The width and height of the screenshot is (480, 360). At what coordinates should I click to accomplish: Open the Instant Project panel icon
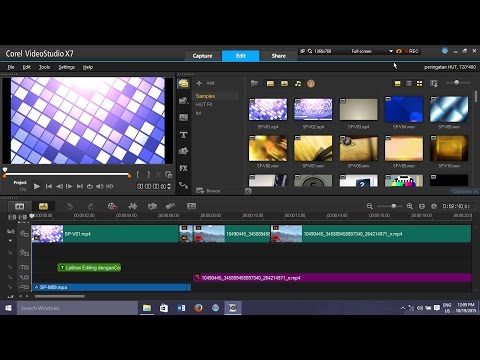point(184,100)
